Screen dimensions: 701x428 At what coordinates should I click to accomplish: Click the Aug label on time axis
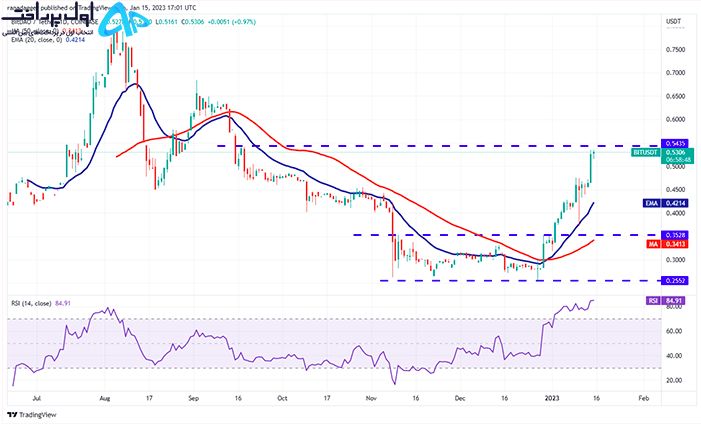coord(105,398)
